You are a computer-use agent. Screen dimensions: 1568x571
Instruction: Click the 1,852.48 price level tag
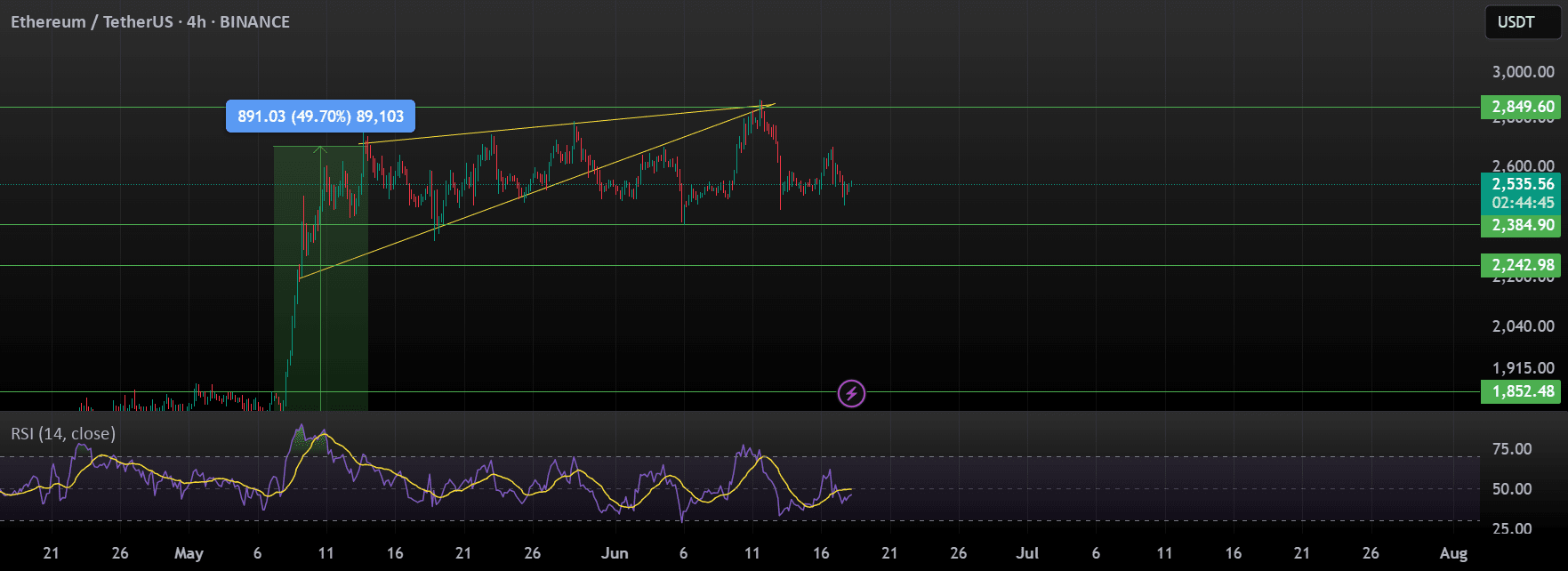[1523, 391]
